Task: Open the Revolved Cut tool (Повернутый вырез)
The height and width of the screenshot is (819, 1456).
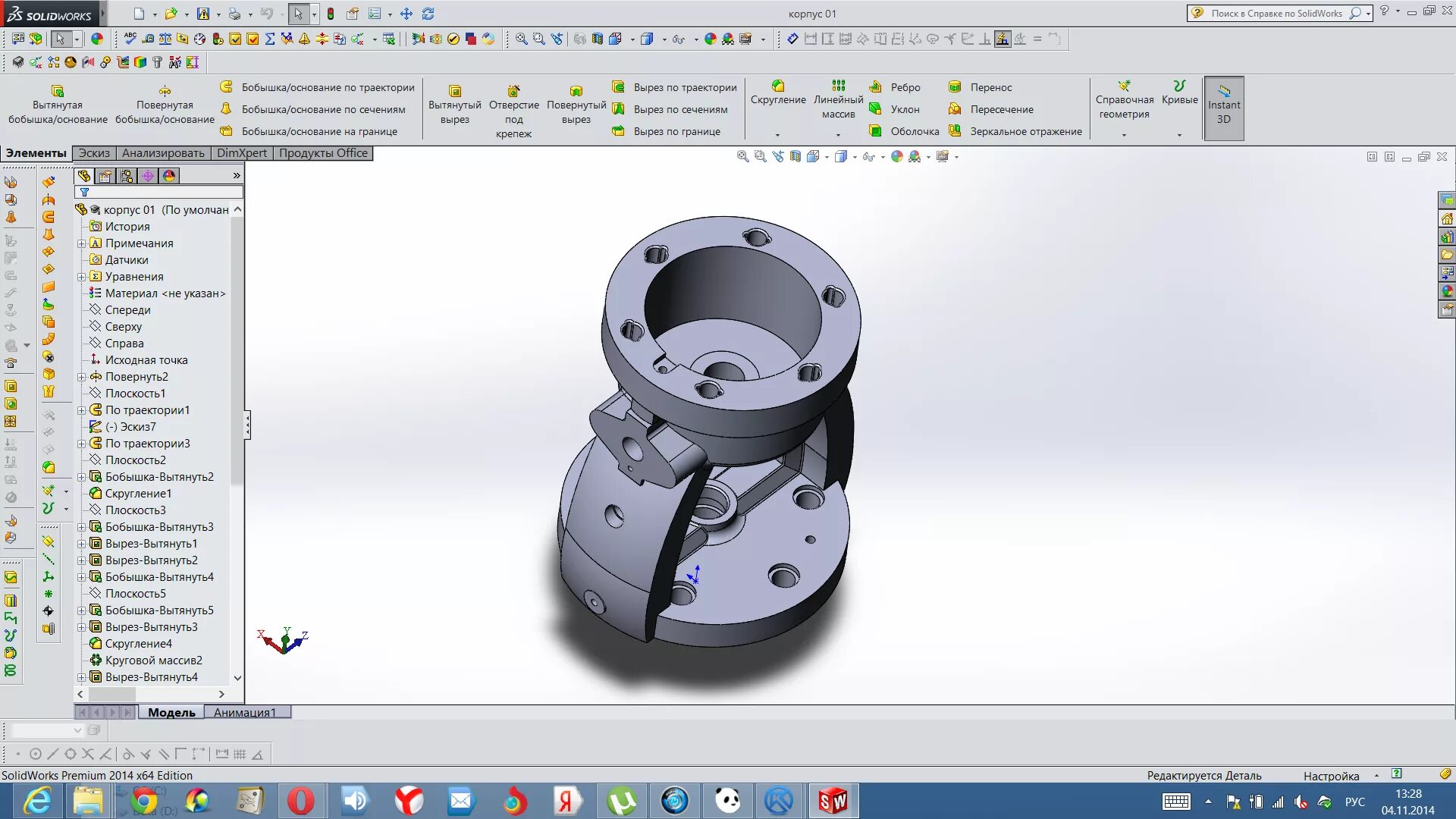Action: pyautogui.click(x=576, y=93)
